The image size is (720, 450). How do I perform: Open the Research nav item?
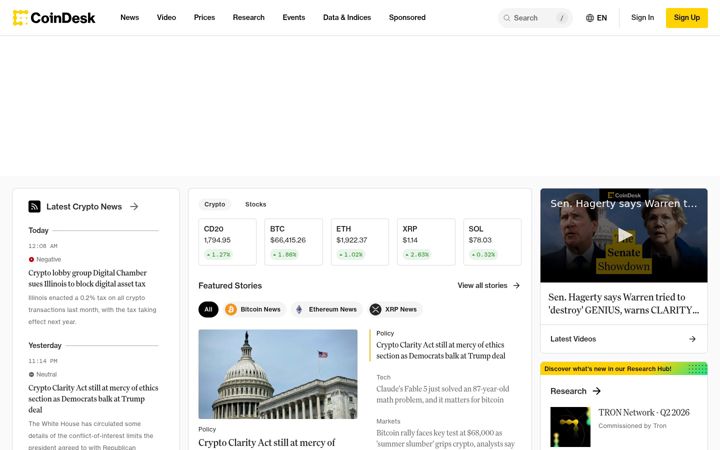[248, 17]
